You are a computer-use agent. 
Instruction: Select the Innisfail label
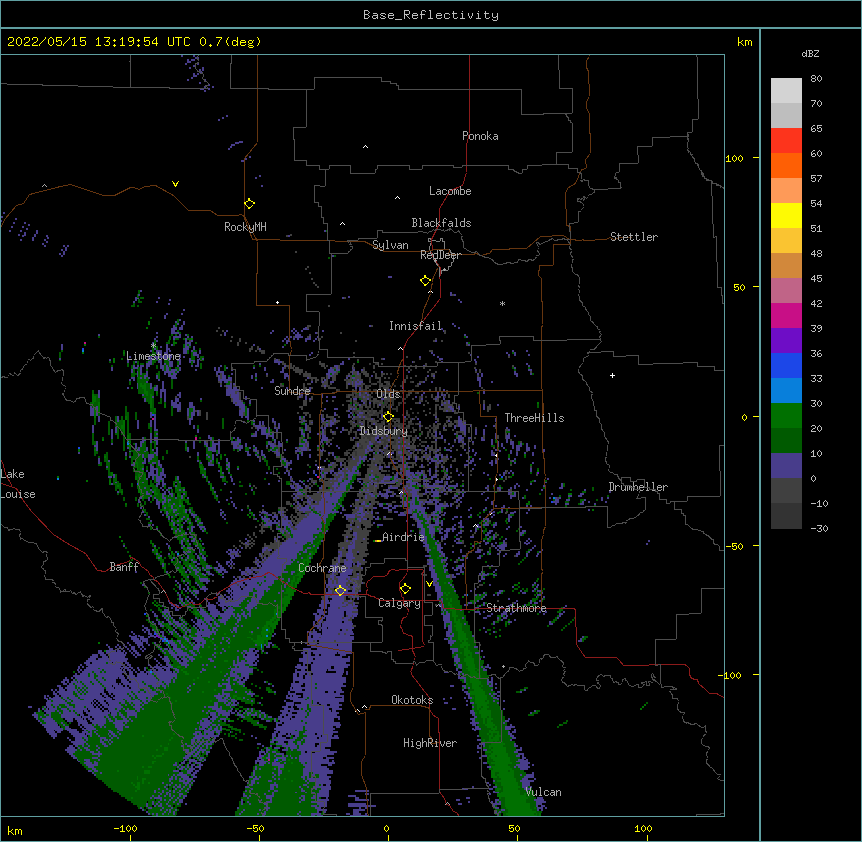point(416,326)
